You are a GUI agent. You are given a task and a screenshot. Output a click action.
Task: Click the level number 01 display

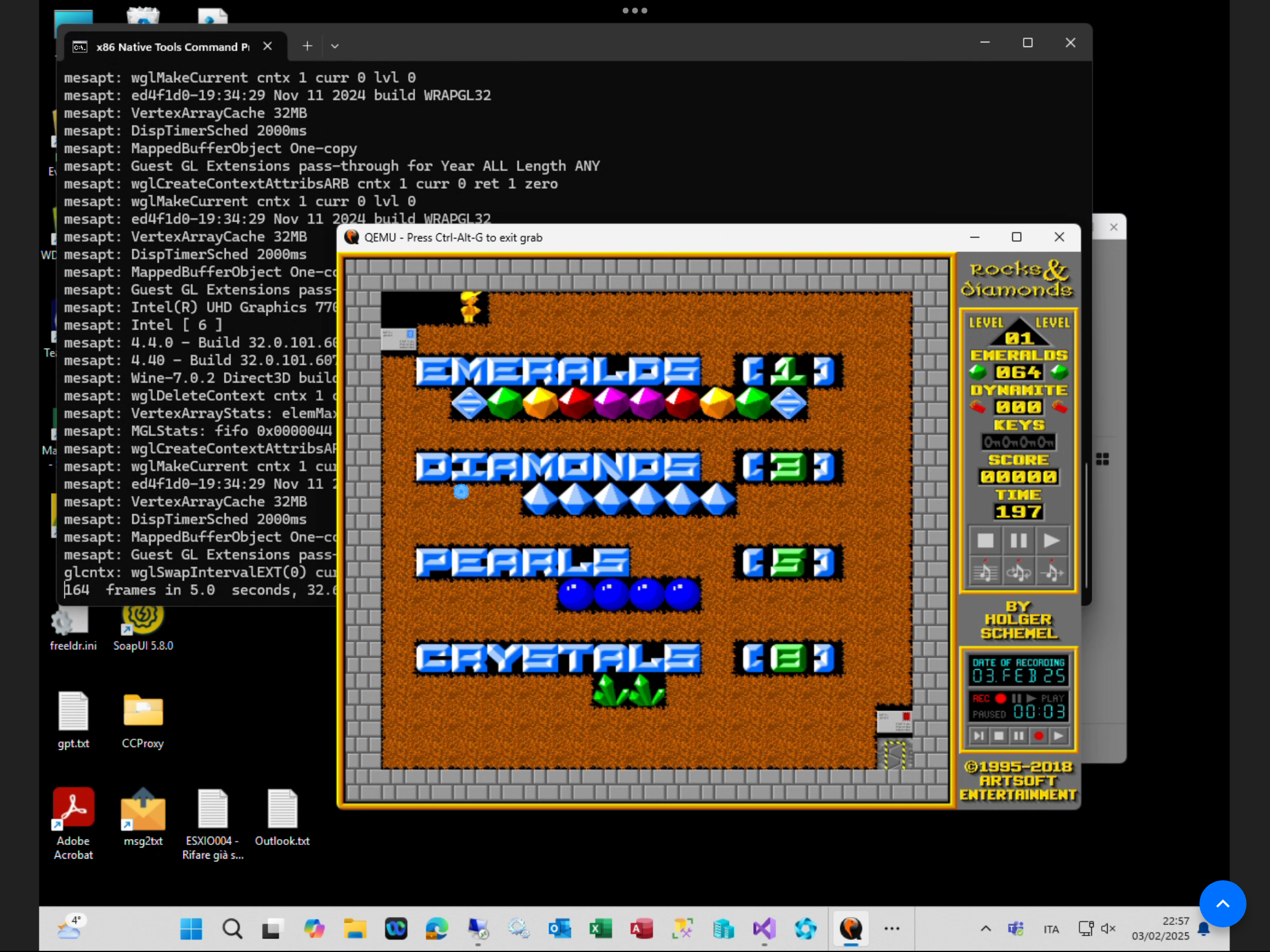tap(1019, 338)
